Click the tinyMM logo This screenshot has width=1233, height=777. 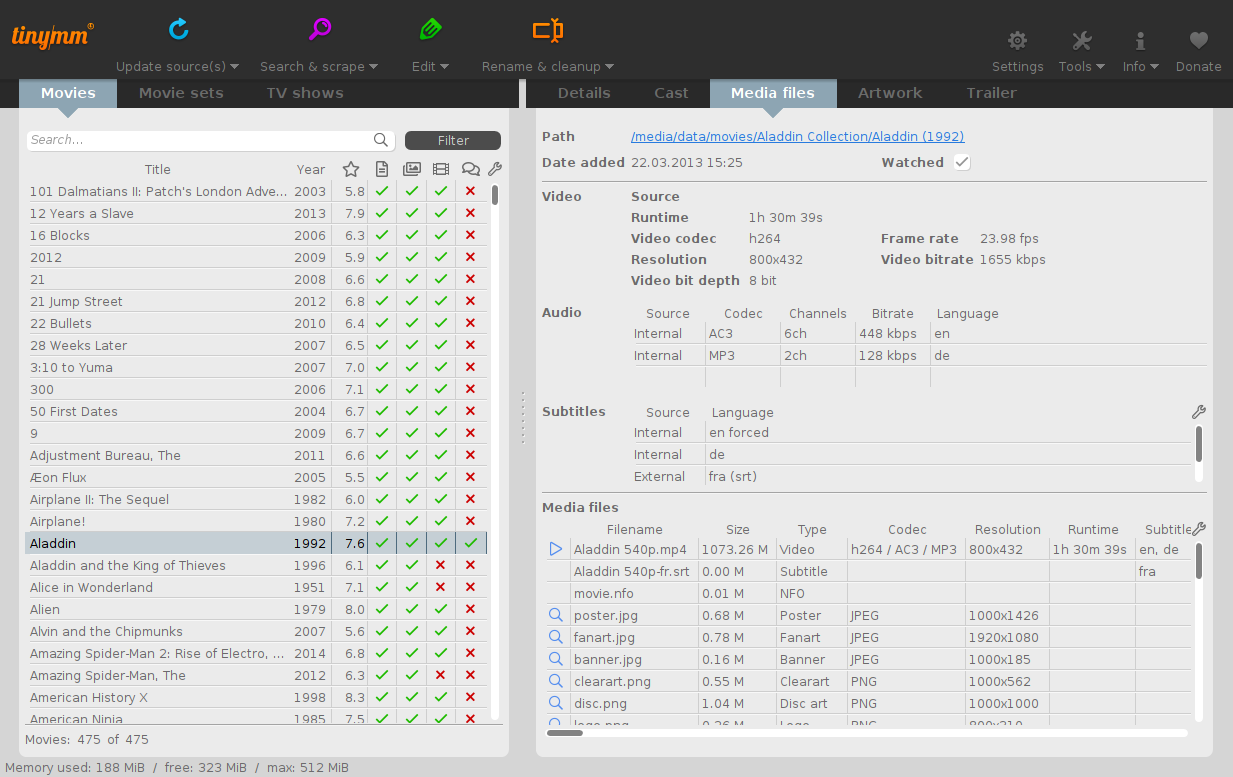click(x=53, y=35)
